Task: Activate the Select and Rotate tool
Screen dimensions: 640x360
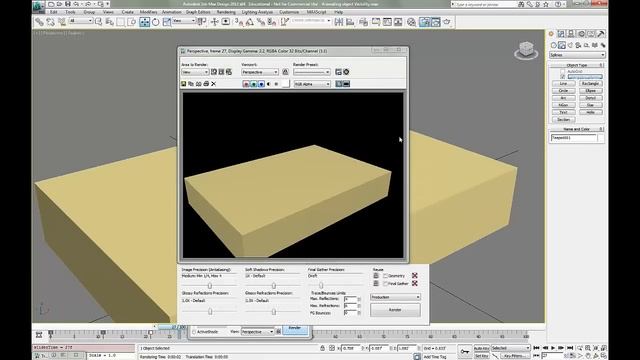Action: (156, 22)
